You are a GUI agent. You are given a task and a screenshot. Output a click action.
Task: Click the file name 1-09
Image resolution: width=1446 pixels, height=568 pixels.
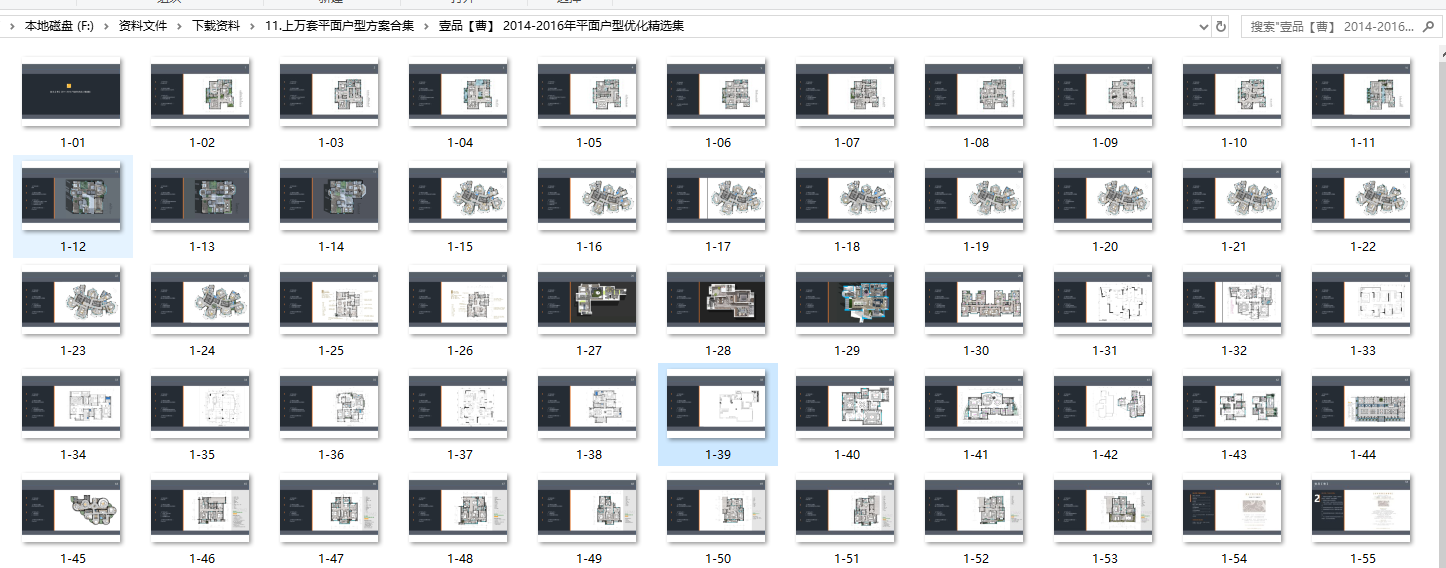pos(1105,143)
